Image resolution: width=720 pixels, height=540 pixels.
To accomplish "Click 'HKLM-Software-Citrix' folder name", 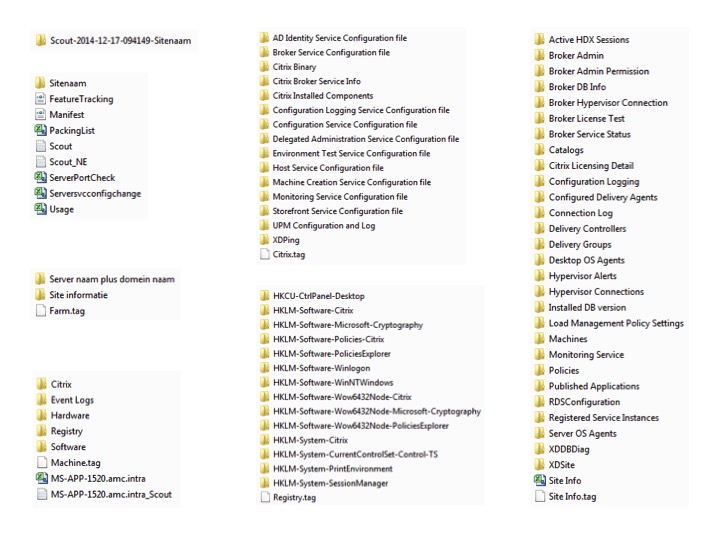I will pos(313,310).
